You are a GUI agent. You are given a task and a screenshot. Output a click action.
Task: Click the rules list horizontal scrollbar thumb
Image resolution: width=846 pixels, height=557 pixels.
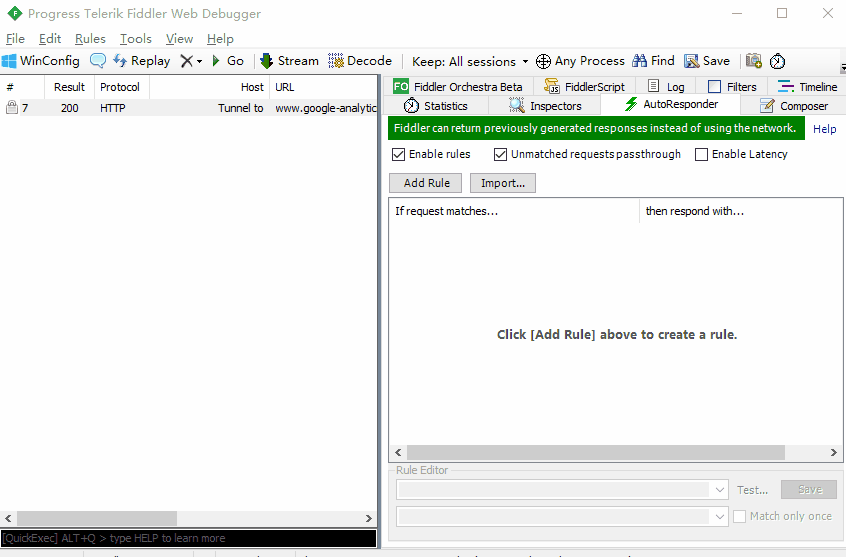coord(596,452)
